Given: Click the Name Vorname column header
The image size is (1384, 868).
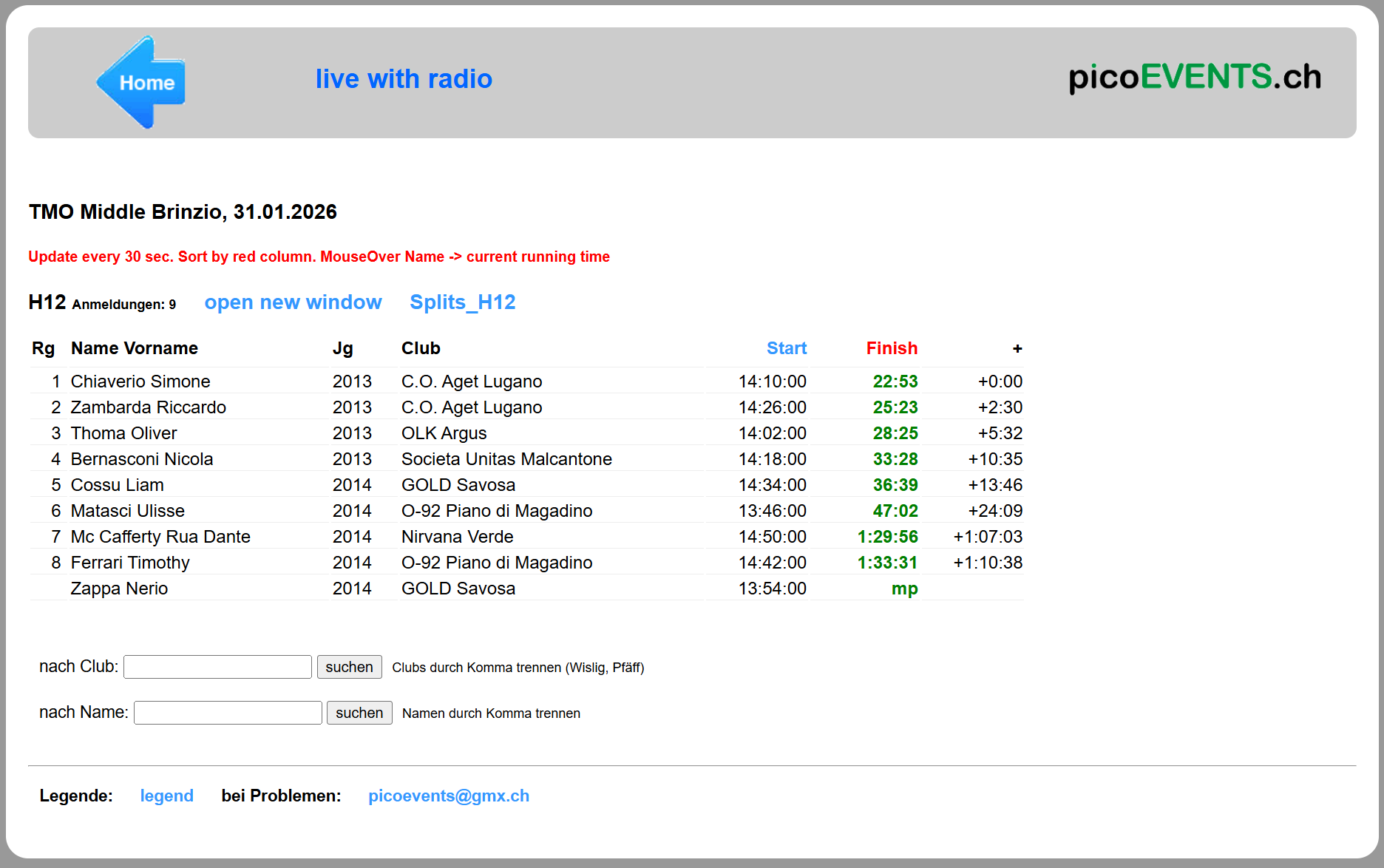Looking at the screenshot, I should click(134, 348).
